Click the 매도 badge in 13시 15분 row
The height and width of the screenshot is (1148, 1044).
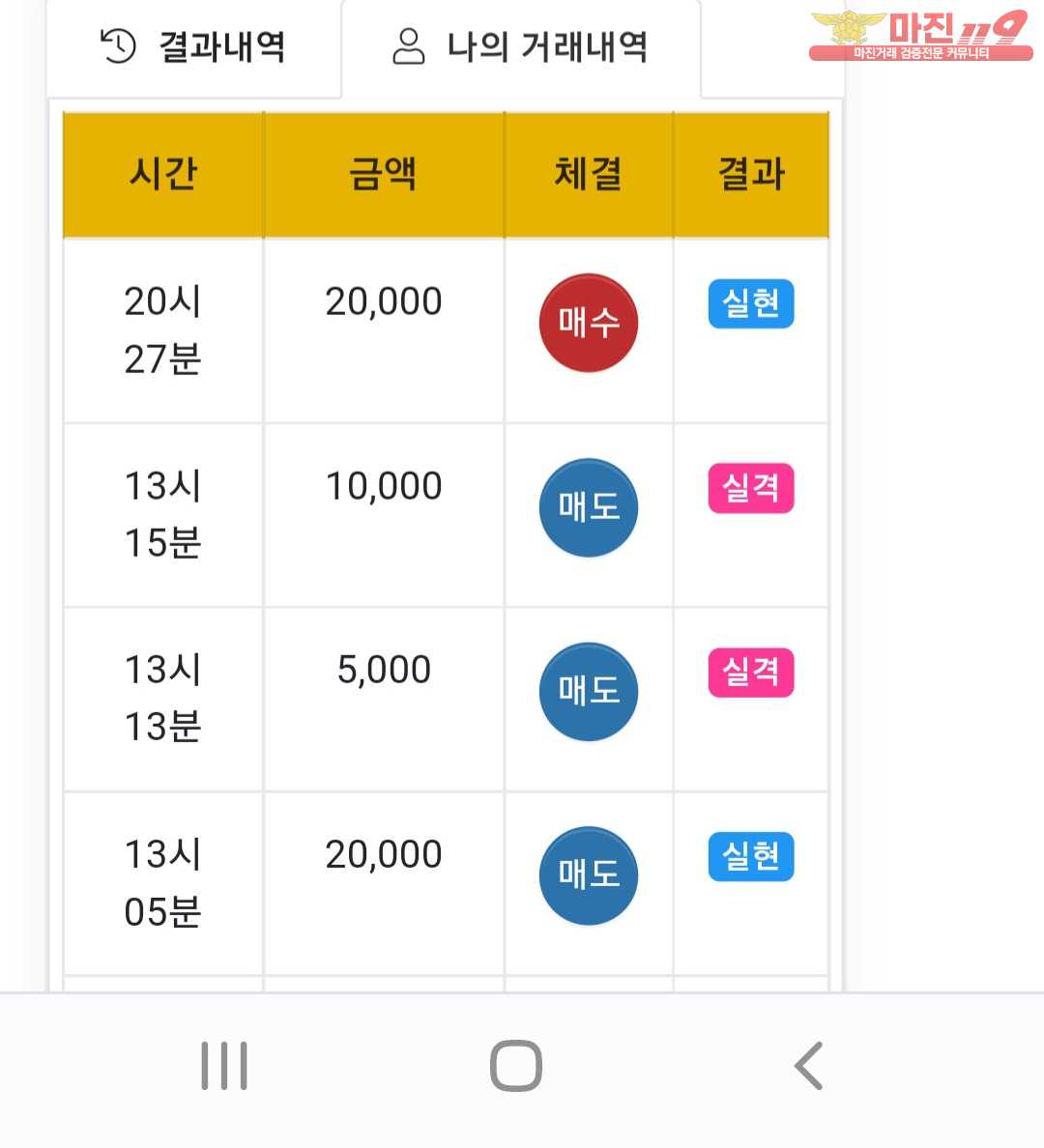click(588, 507)
